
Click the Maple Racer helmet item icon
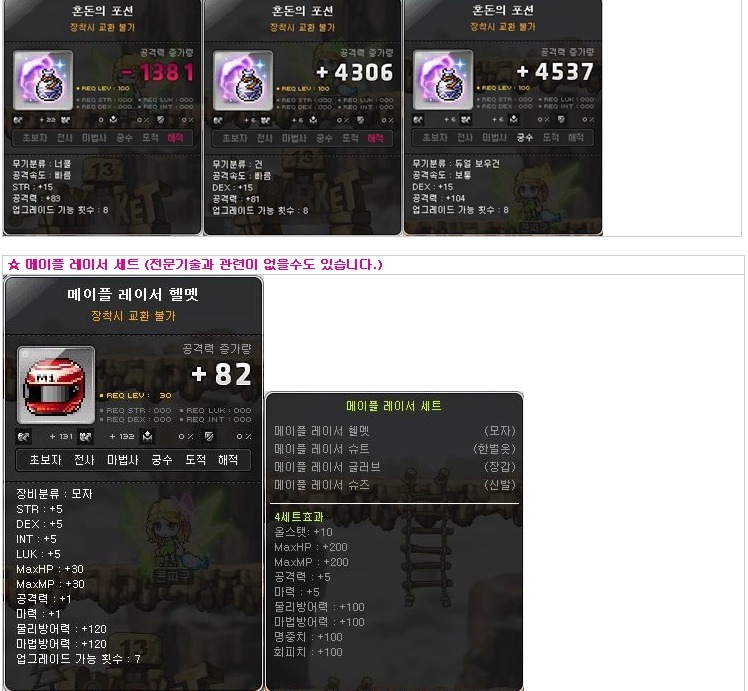coord(56,385)
